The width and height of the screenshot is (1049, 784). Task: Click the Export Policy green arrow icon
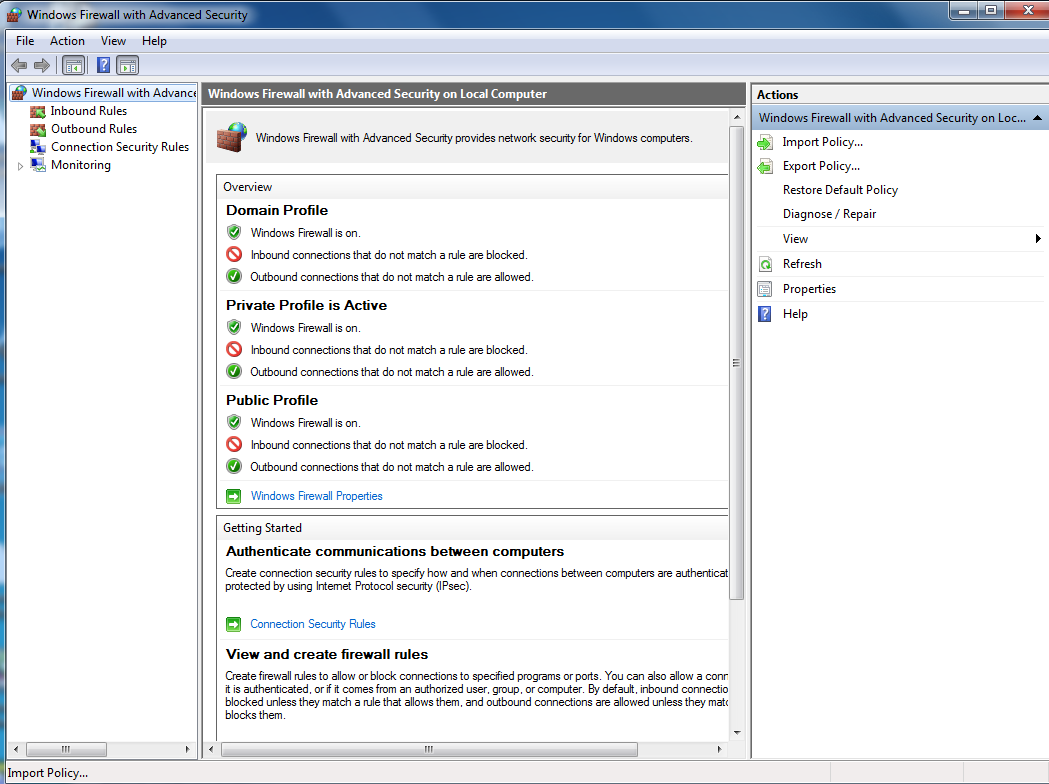(x=765, y=167)
